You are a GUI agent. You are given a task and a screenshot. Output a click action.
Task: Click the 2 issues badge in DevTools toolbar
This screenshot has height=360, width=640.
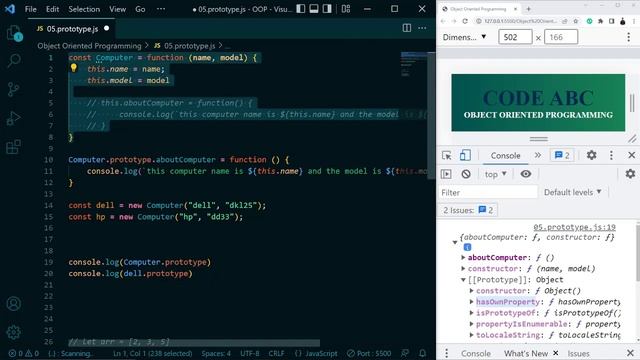[562, 156]
